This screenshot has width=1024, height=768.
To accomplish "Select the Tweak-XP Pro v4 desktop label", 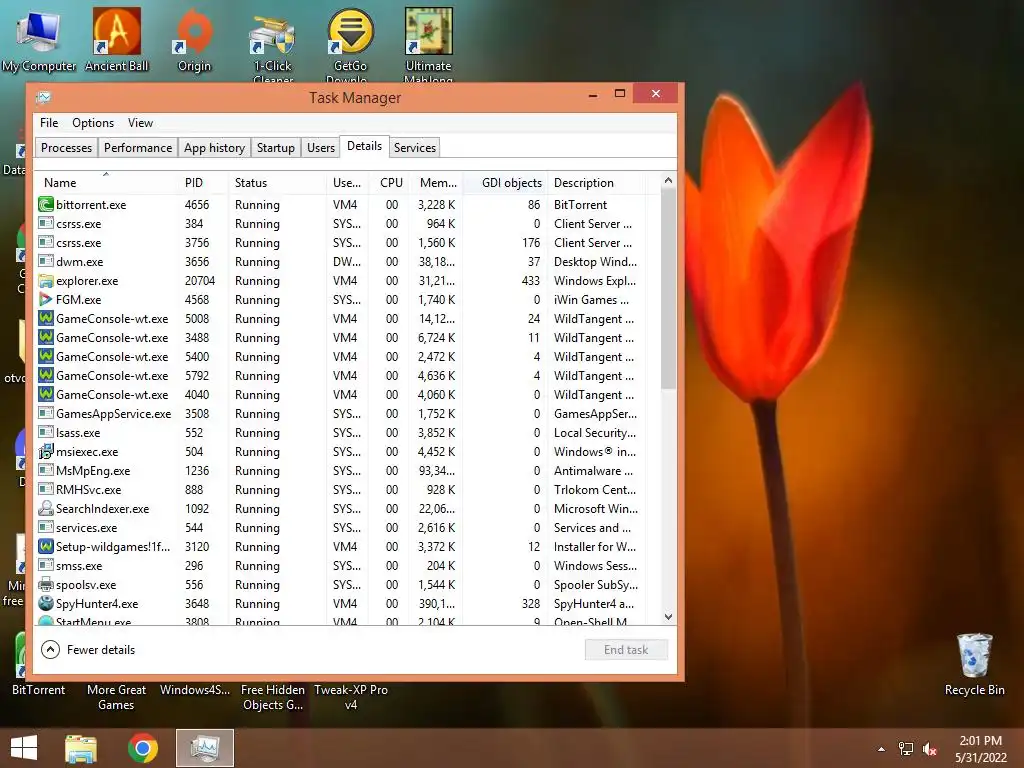I will (x=351, y=697).
